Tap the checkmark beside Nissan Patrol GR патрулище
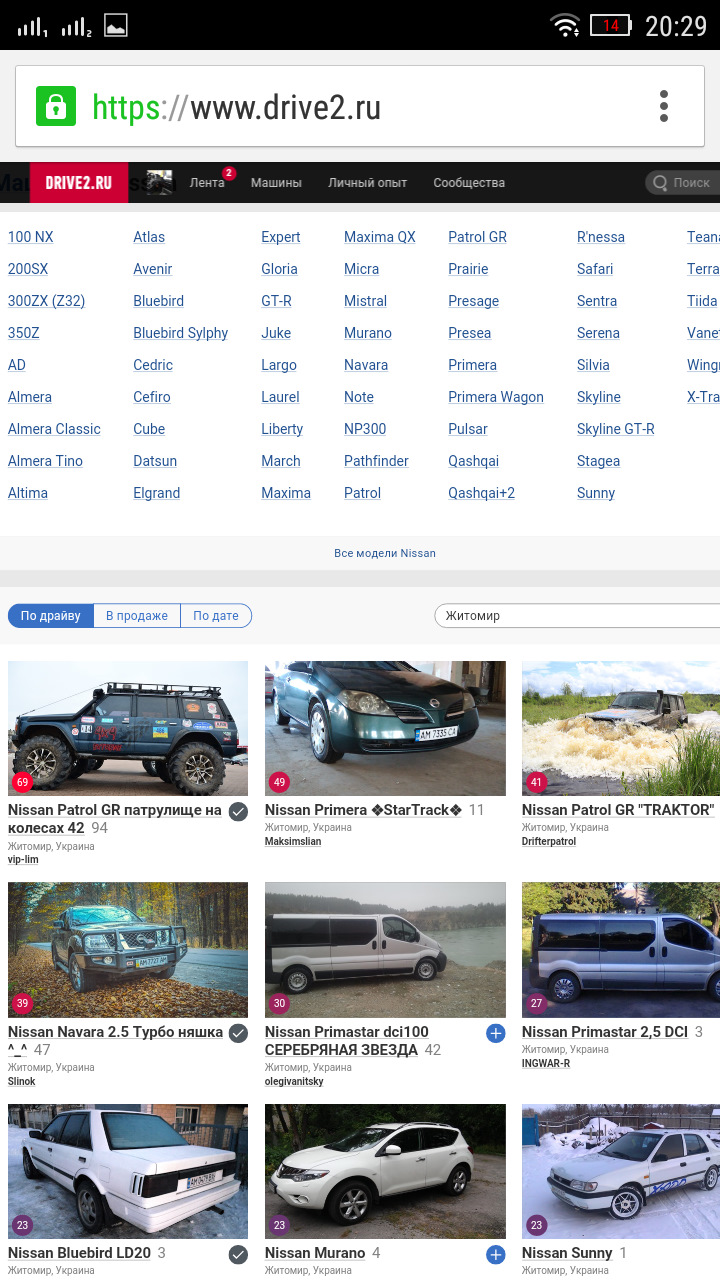The width and height of the screenshot is (720, 1280). [x=238, y=811]
